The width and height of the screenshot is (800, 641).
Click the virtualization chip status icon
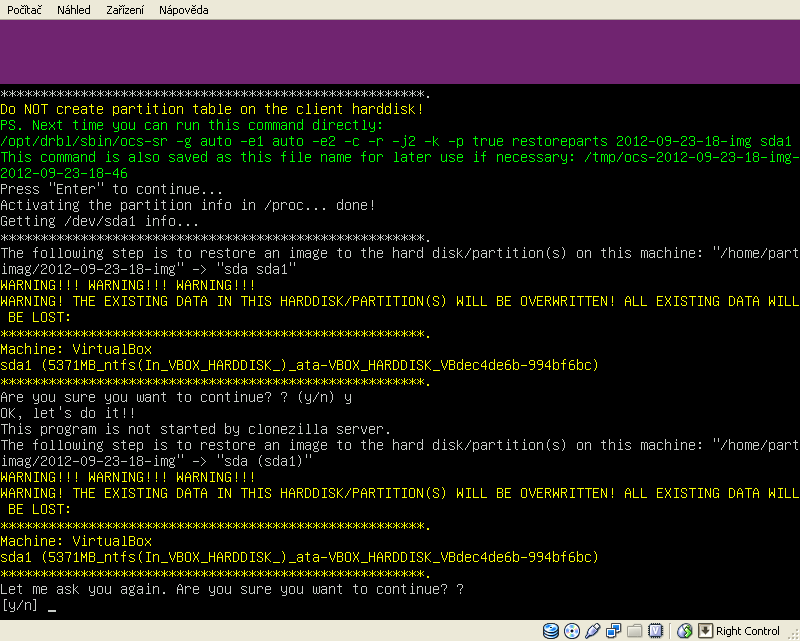click(655, 631)
